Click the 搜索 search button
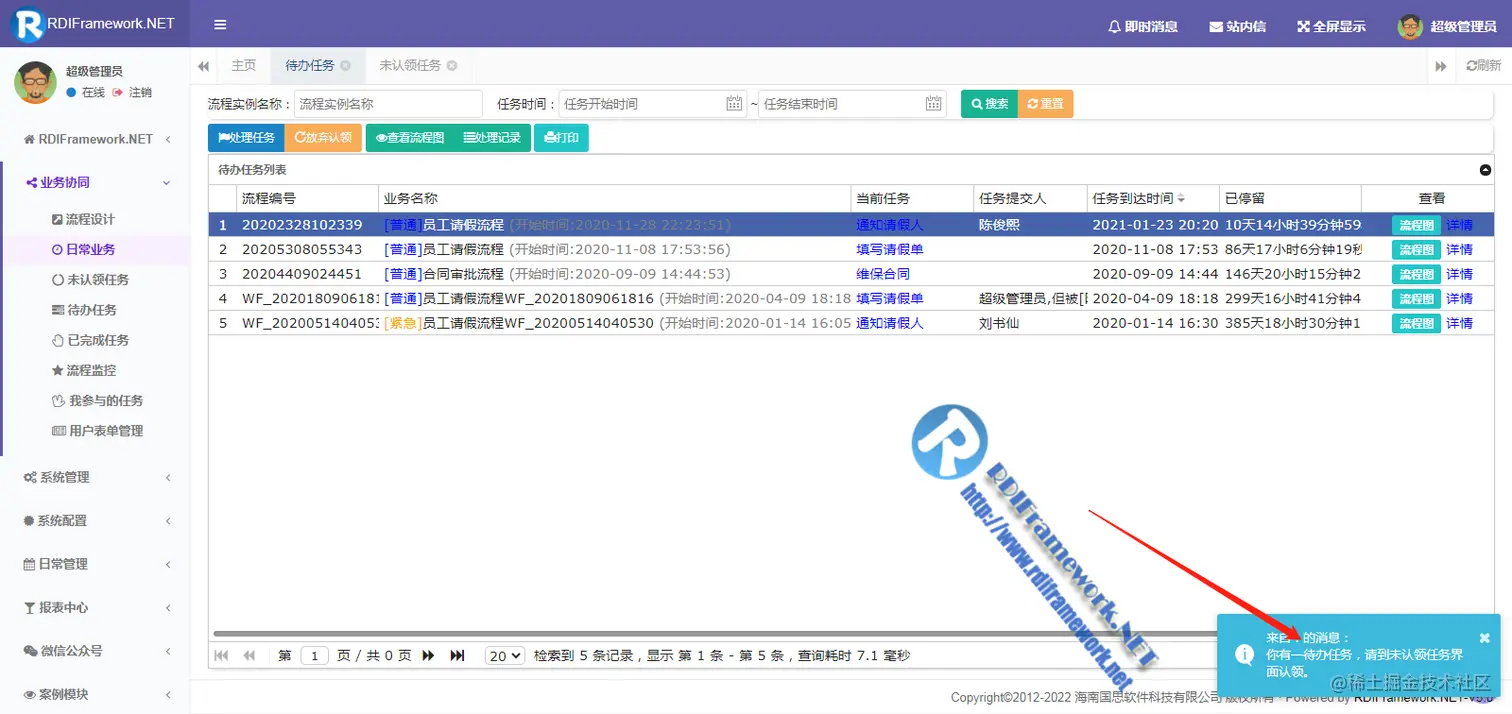Screen dimensions: 1512x714 pyautogui.click(x=988, y=103)
